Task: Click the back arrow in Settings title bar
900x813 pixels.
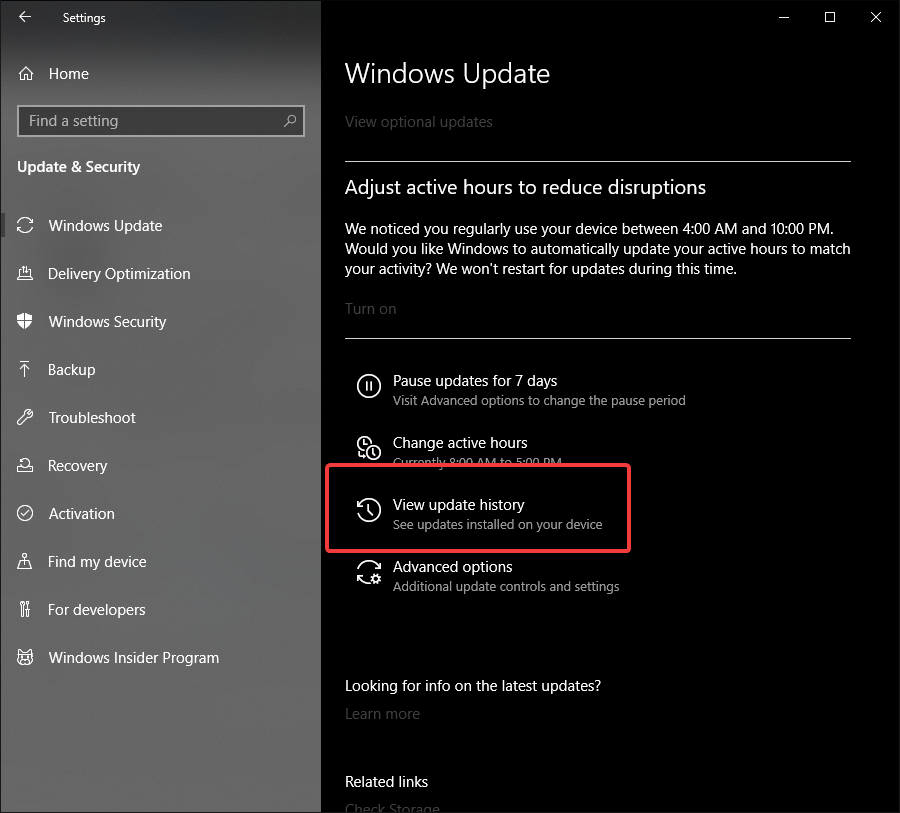Action: click(x=25, y=17)
